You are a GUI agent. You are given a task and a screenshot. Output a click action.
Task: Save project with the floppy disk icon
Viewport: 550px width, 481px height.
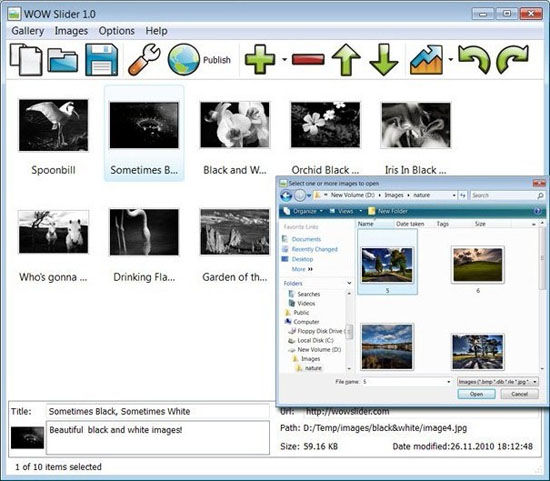[101, 60]
